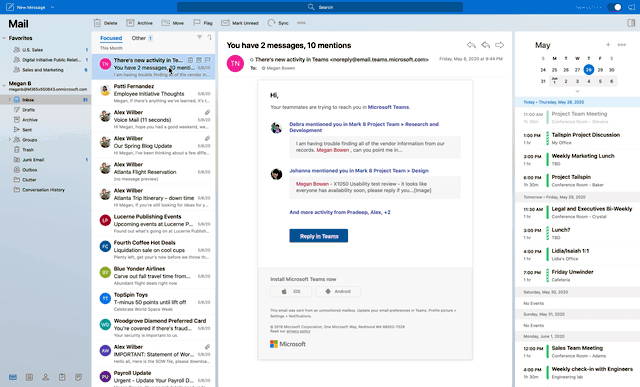Open Alex Wilber Voice Mail email
Image resolution: width=640 pixels, height=387 pixels.
[x=153, y=120]
